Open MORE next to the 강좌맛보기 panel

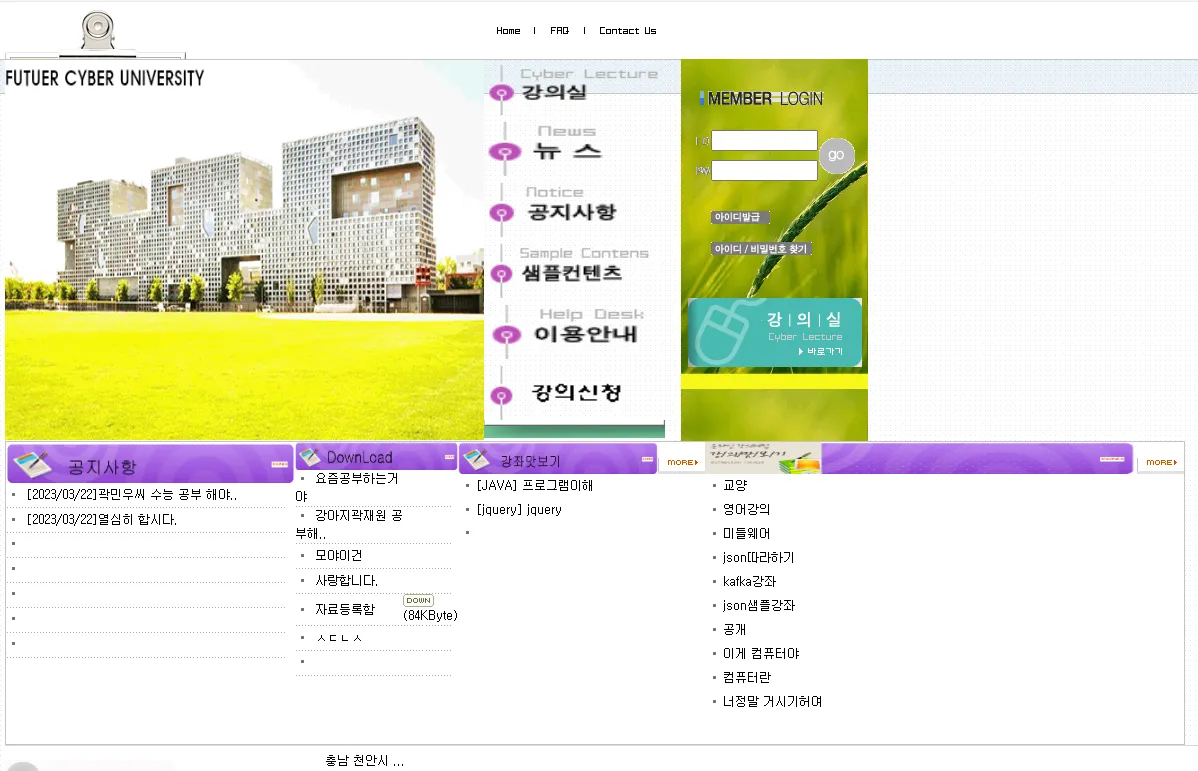point(681,462)
